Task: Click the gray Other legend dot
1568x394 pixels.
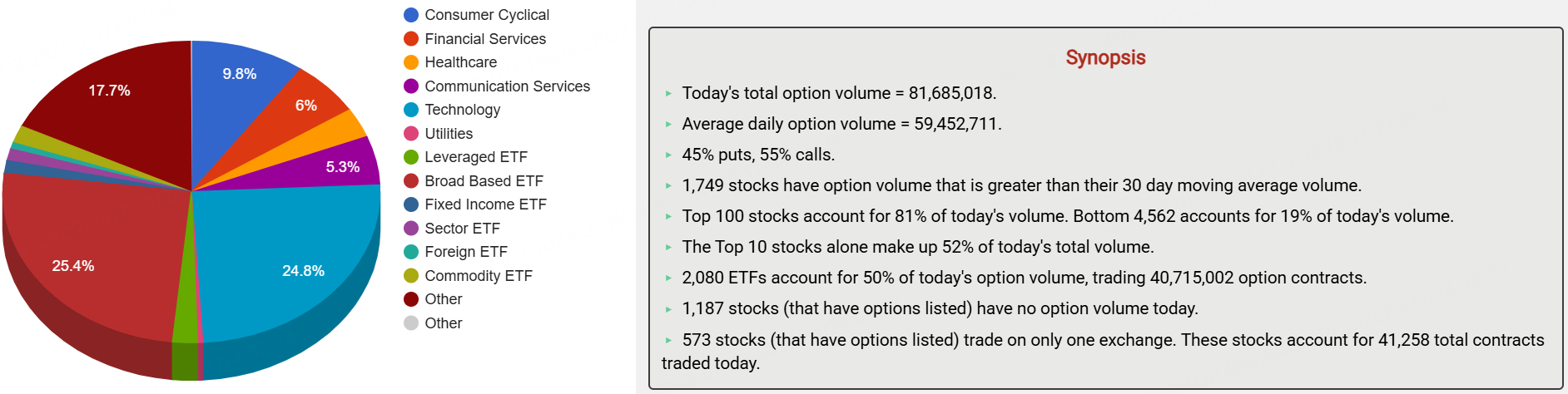Action: [411, 323]
